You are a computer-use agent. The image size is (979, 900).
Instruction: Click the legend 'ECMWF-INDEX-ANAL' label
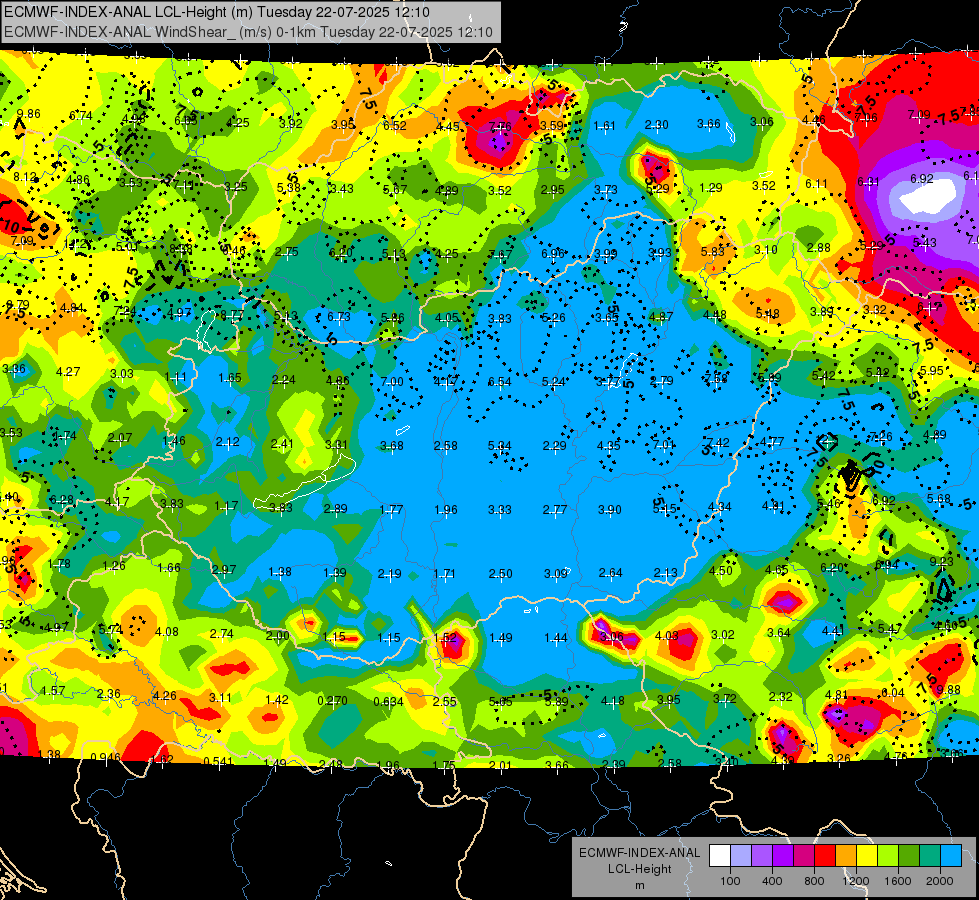coord(639,853)
